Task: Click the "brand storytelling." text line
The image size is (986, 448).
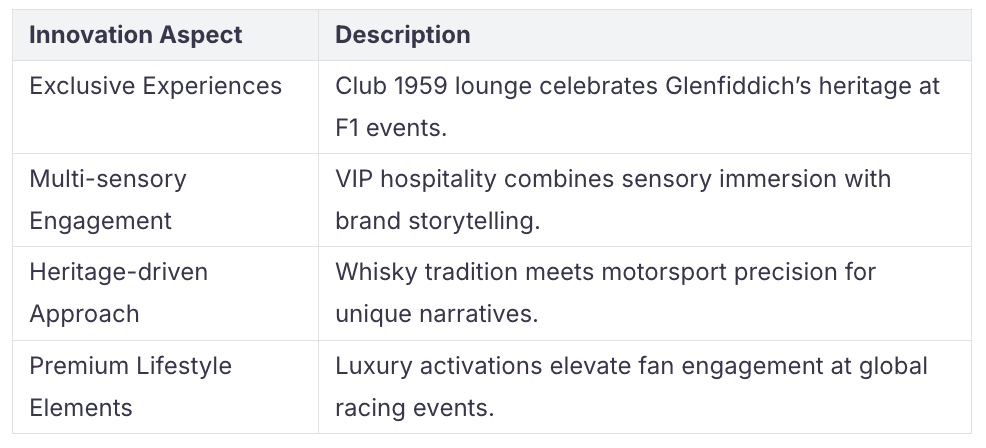Action: pos(437,220)
